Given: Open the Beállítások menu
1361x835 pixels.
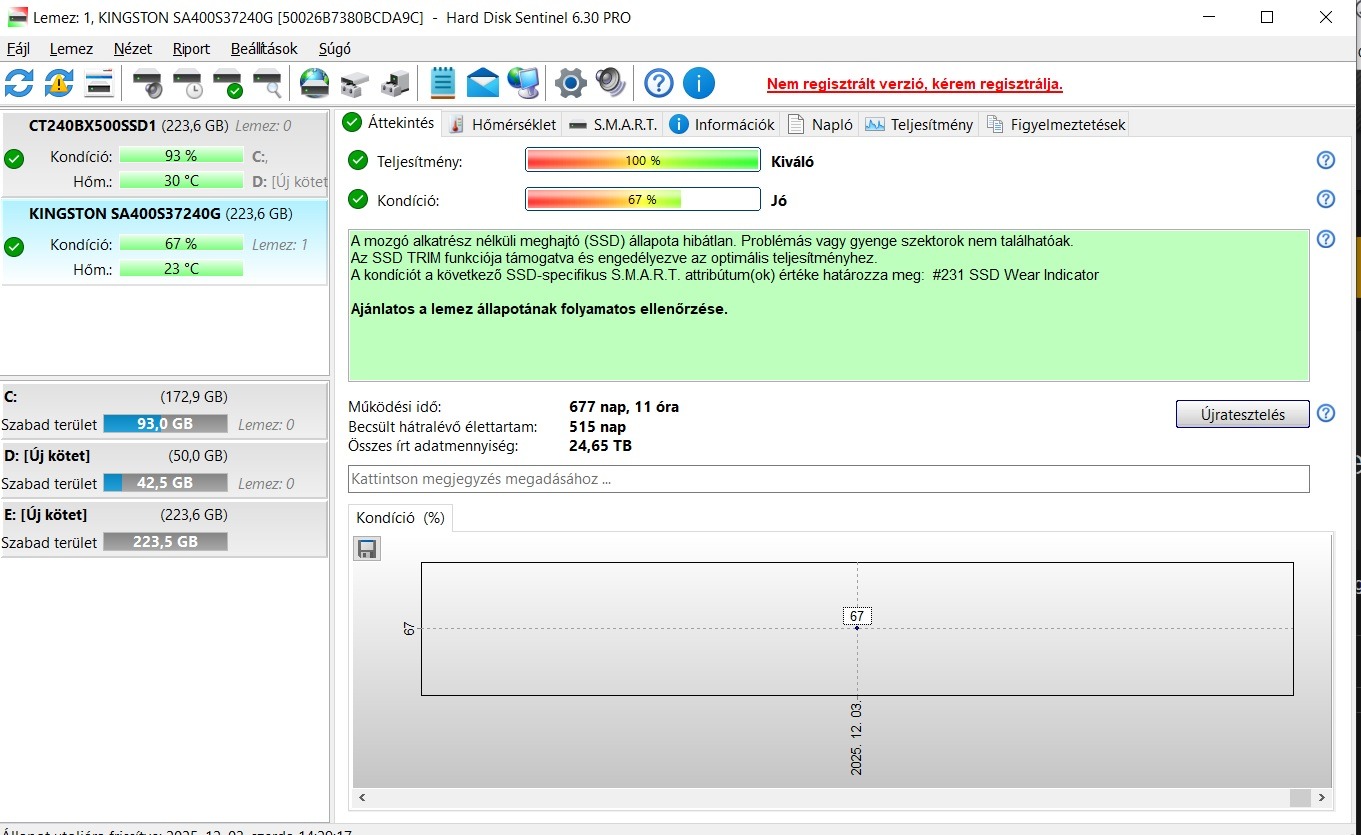Looking at the screenshot, I should pyautogui.click(x=264, y=48).
